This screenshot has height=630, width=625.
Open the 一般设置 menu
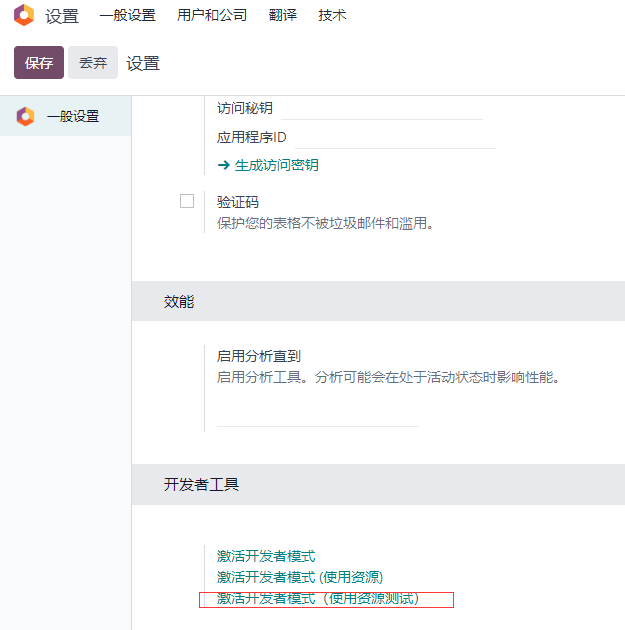pyautogui.click(x=127, y=15)
